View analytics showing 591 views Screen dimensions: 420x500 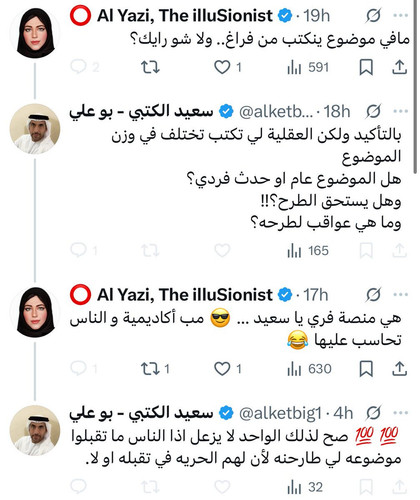tap(308, 68)
